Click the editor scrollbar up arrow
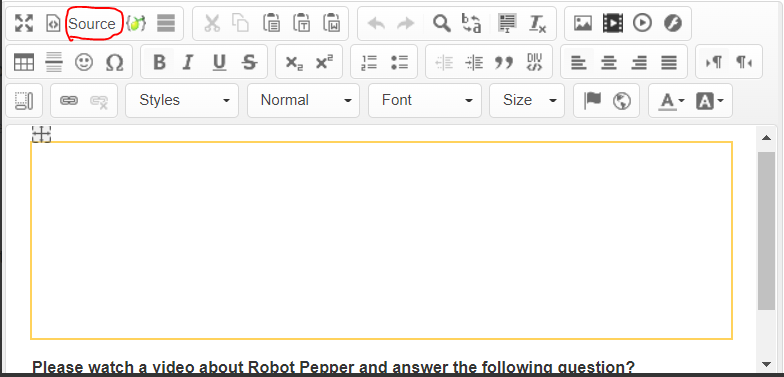 click(x=766, y=138)
